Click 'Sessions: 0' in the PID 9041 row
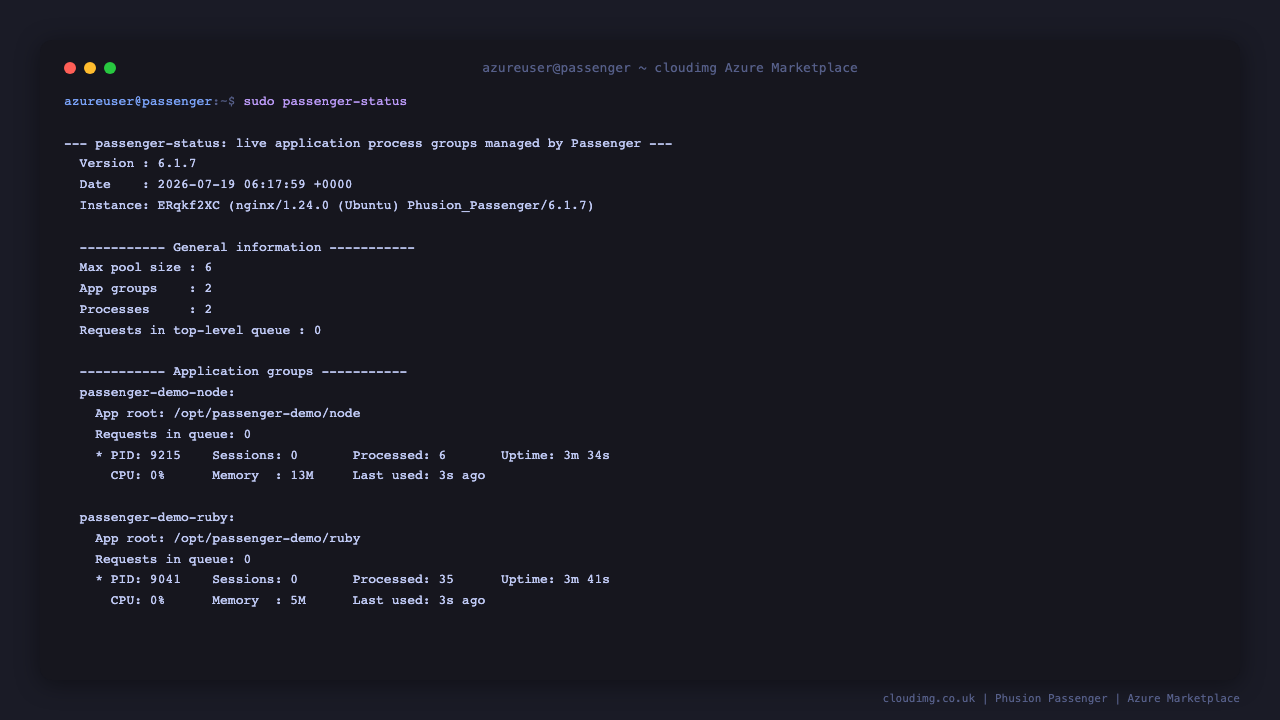Image resolution: width=1280 pixels, height=720 pixels. click(255, 580)
